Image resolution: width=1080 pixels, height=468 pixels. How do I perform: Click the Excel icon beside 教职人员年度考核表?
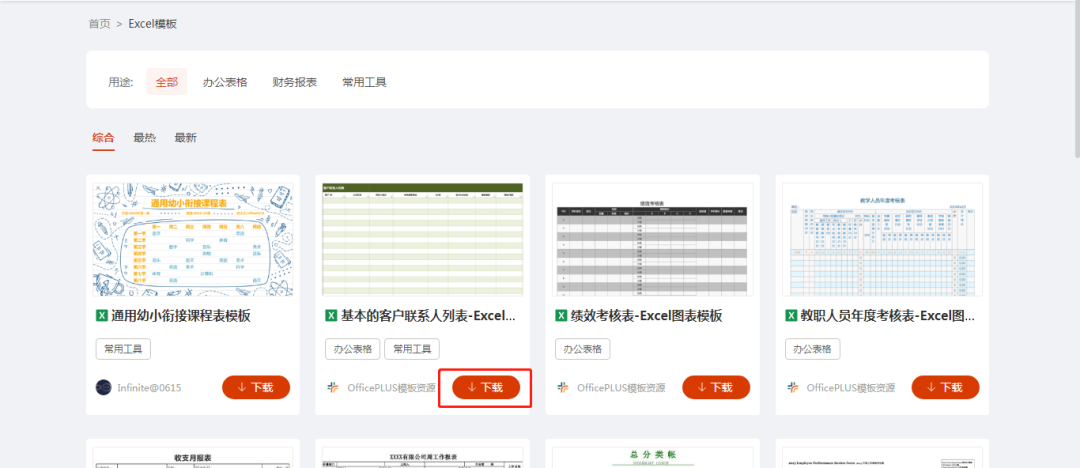(791, 316)
